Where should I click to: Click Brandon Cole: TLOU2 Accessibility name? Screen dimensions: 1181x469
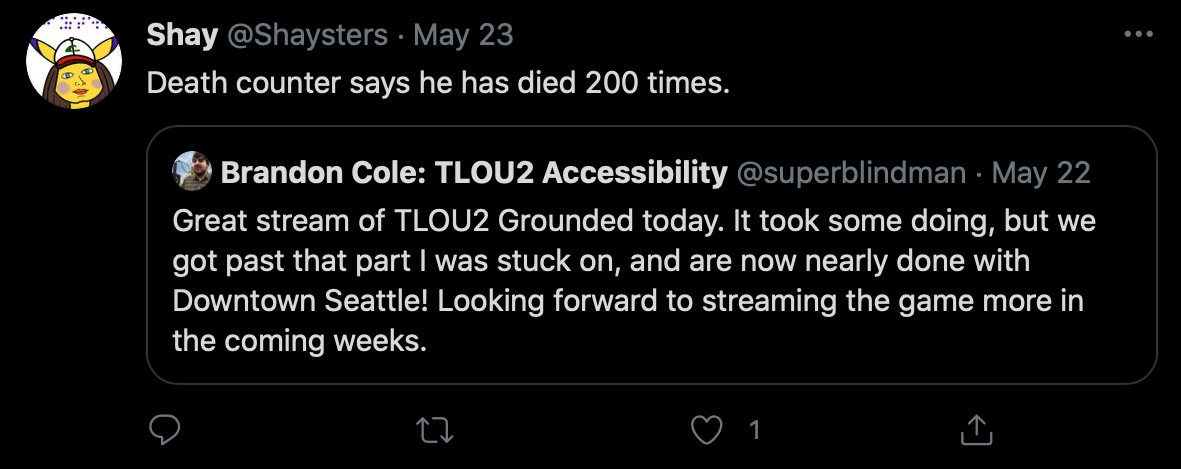tap(474, 173)
